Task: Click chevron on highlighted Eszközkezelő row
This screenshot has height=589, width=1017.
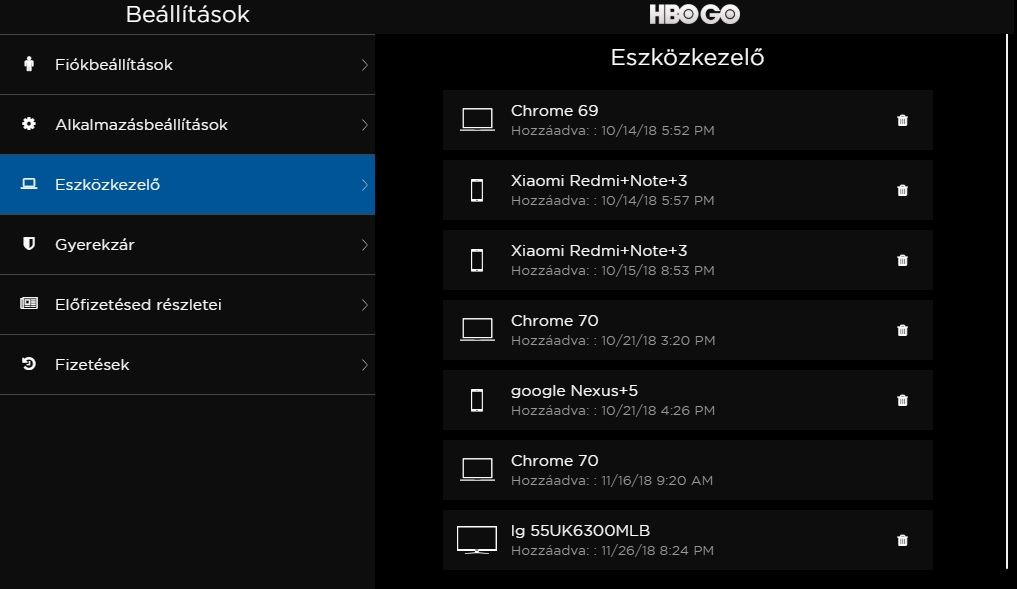Action: [x=365, y=185]
